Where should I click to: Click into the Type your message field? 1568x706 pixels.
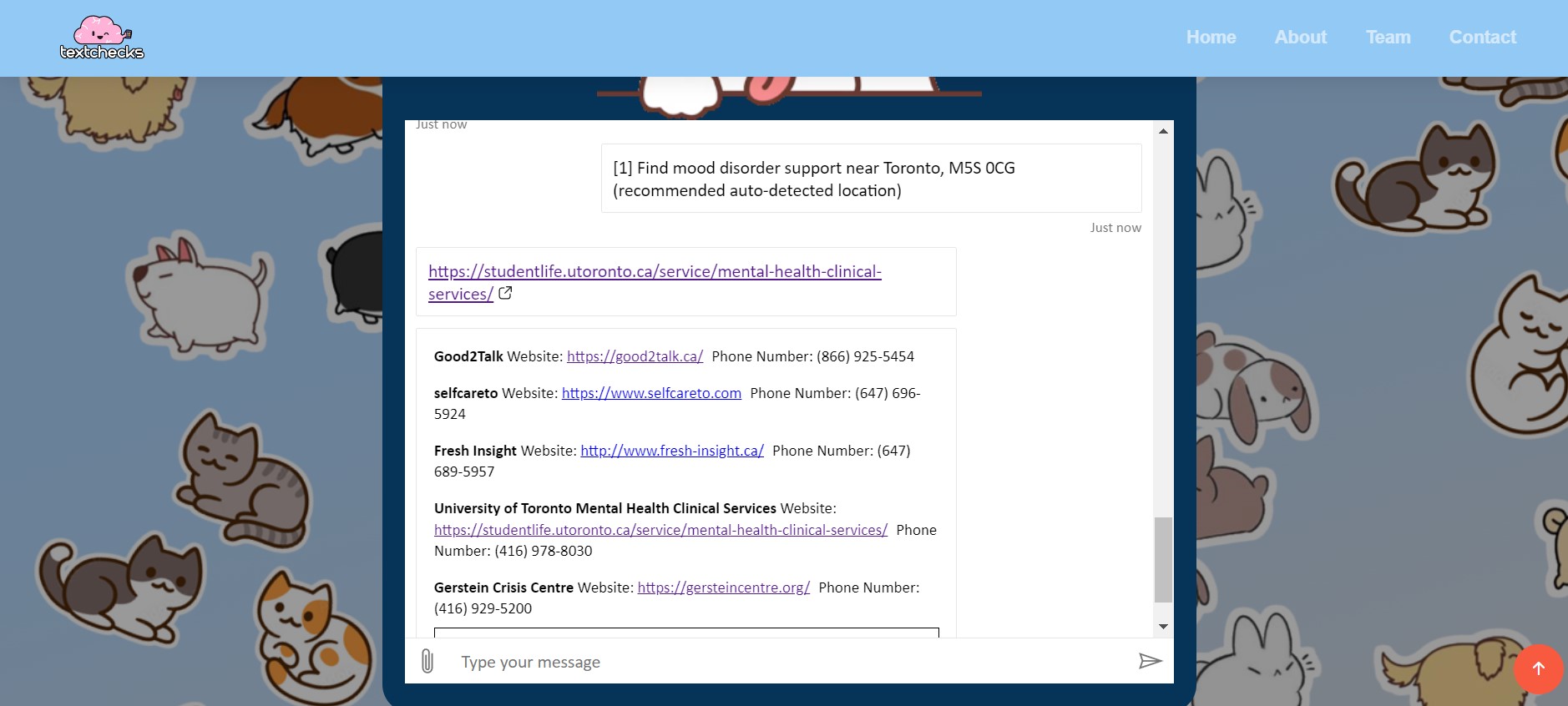point(789,662)
